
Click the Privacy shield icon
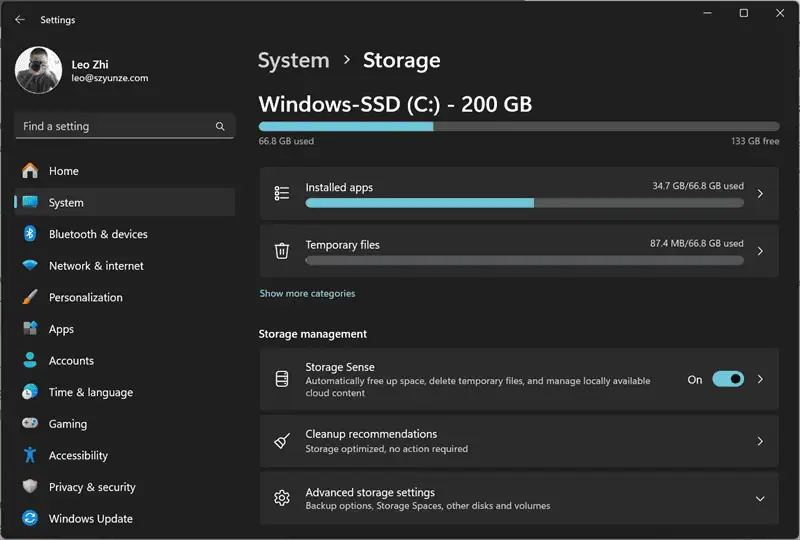[x=30, y=486]
